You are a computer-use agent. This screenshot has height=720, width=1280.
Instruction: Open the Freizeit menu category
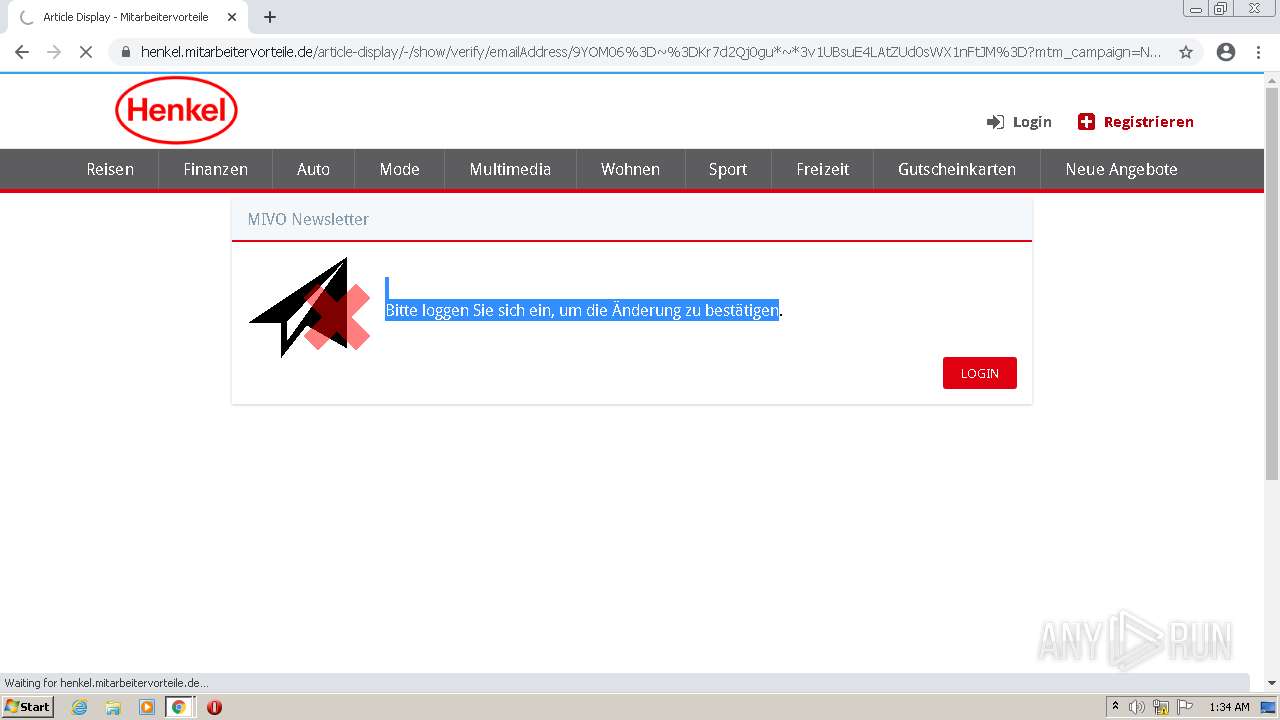(823, 169)
